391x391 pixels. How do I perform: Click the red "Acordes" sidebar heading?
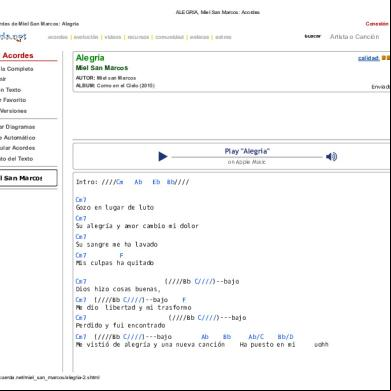click(x=18, y=55)
